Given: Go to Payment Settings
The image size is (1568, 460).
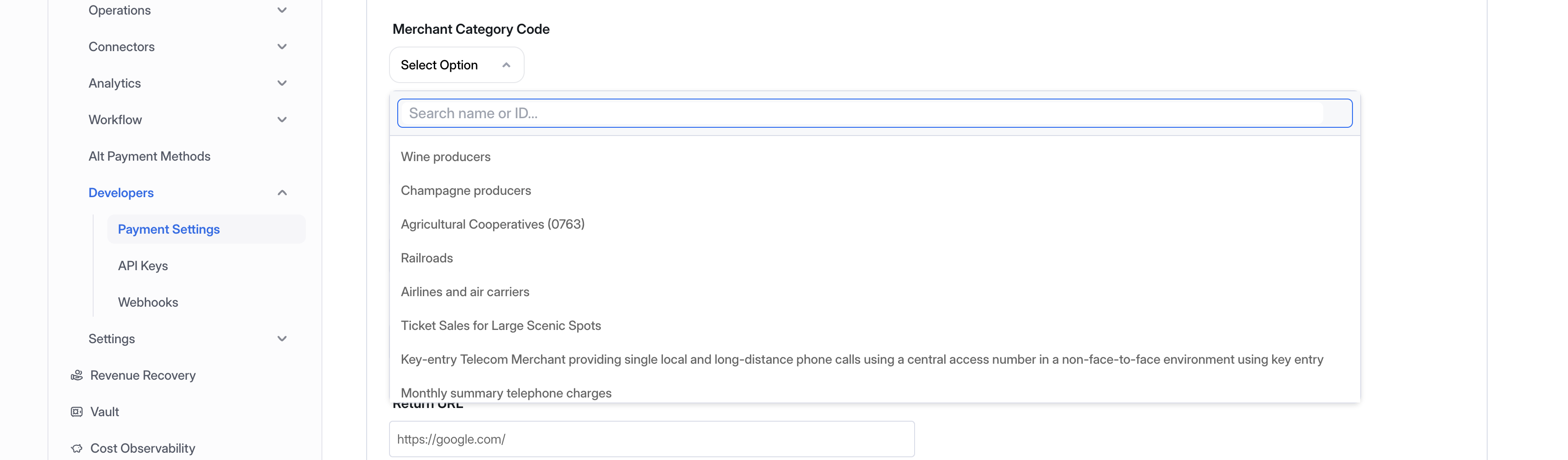Looking at the screenshot, I should (168, 230).
